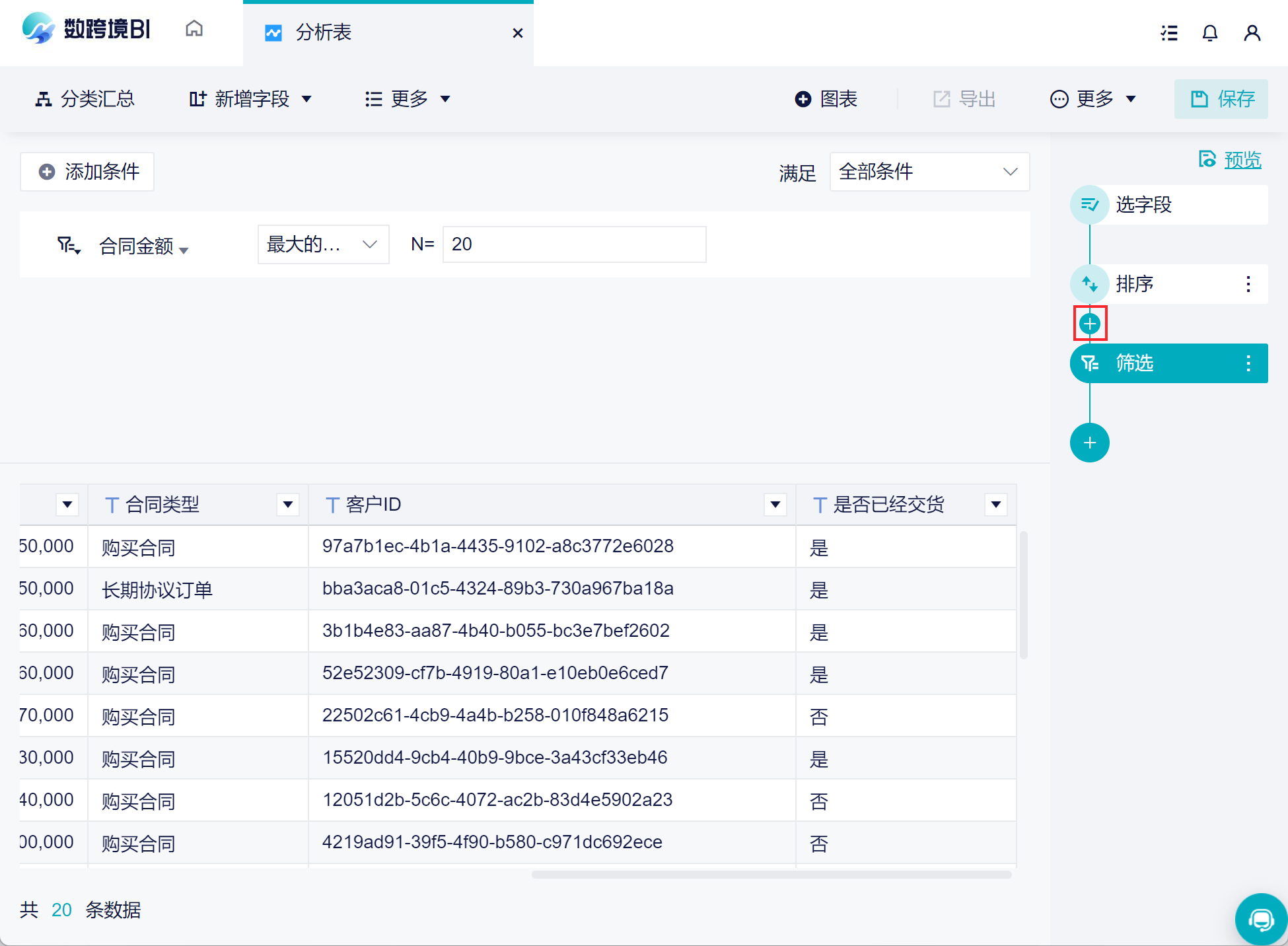Image resolution: width=1288 pixels, height=946 pixels.
Task: Click the 保存 button
Action: [1221, 99]
